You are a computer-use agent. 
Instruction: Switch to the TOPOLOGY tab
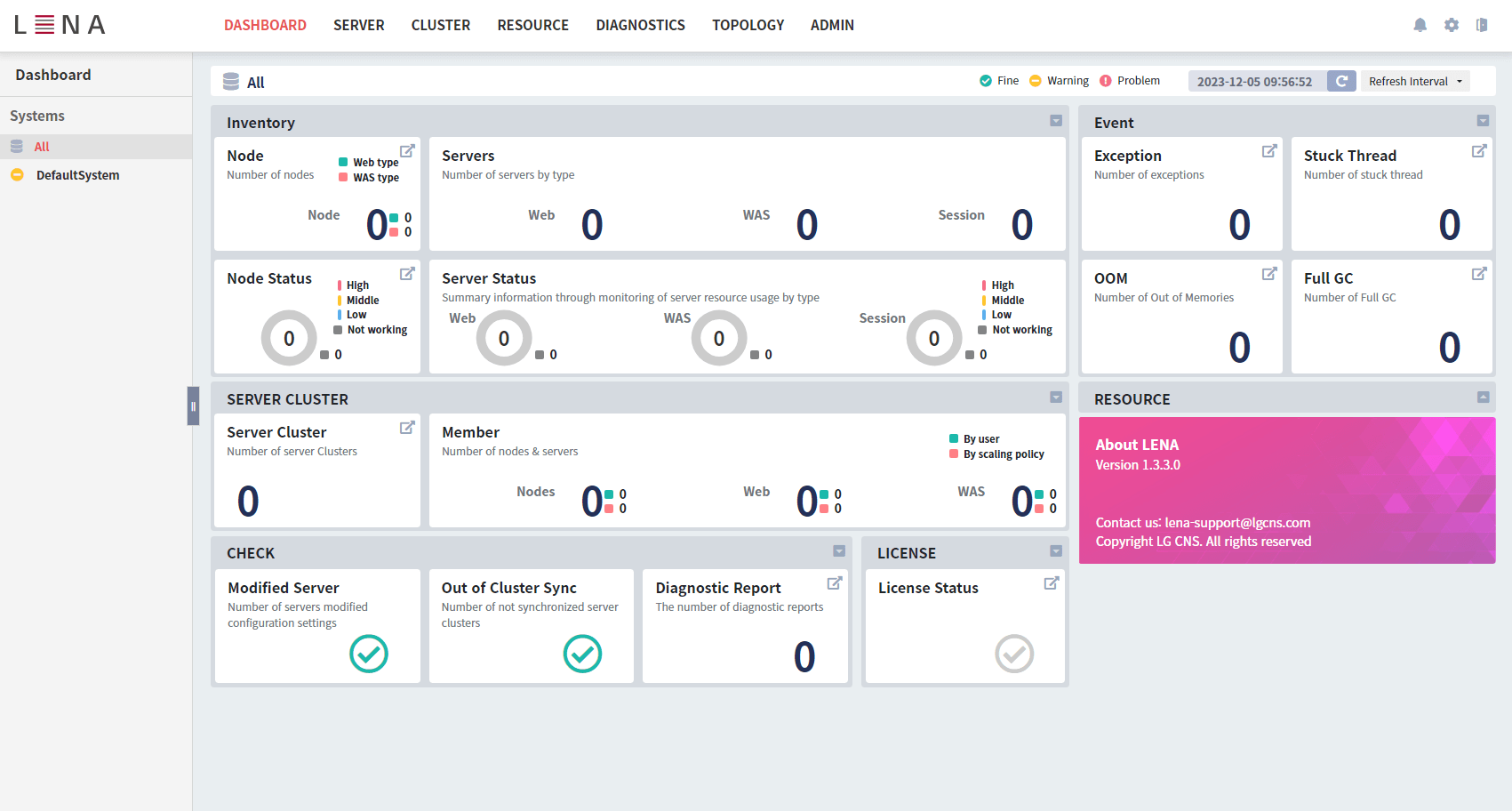(748, 25)
